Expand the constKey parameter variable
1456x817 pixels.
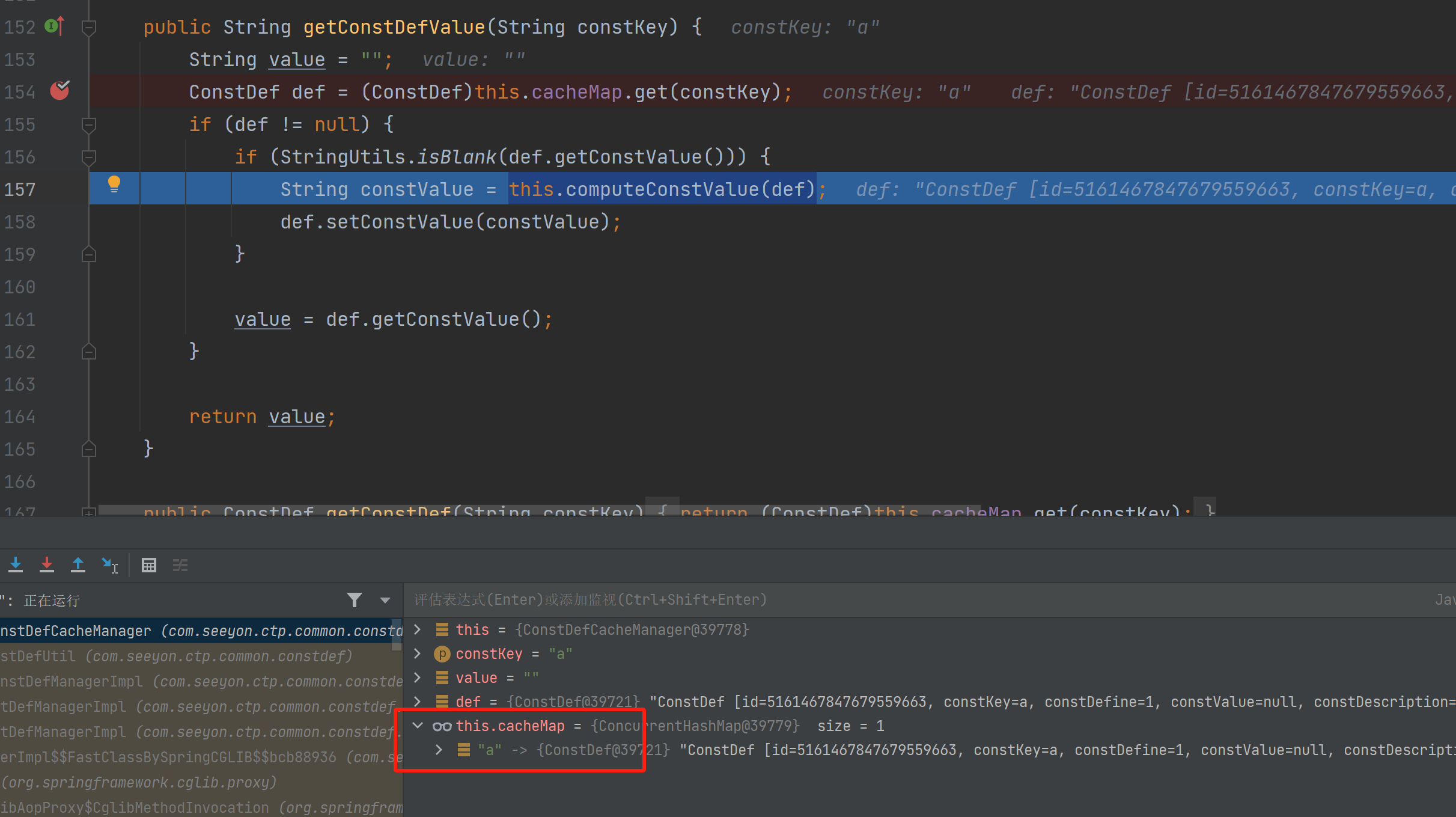pos(418,653)
